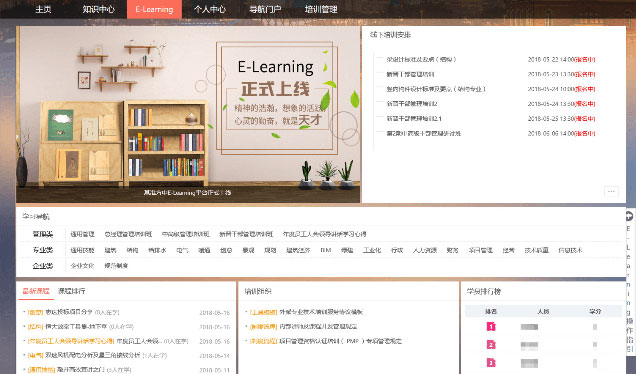Click the E-Learning 正式上线 banner image
The image size is (636, 374).
(x=188, y=114)
